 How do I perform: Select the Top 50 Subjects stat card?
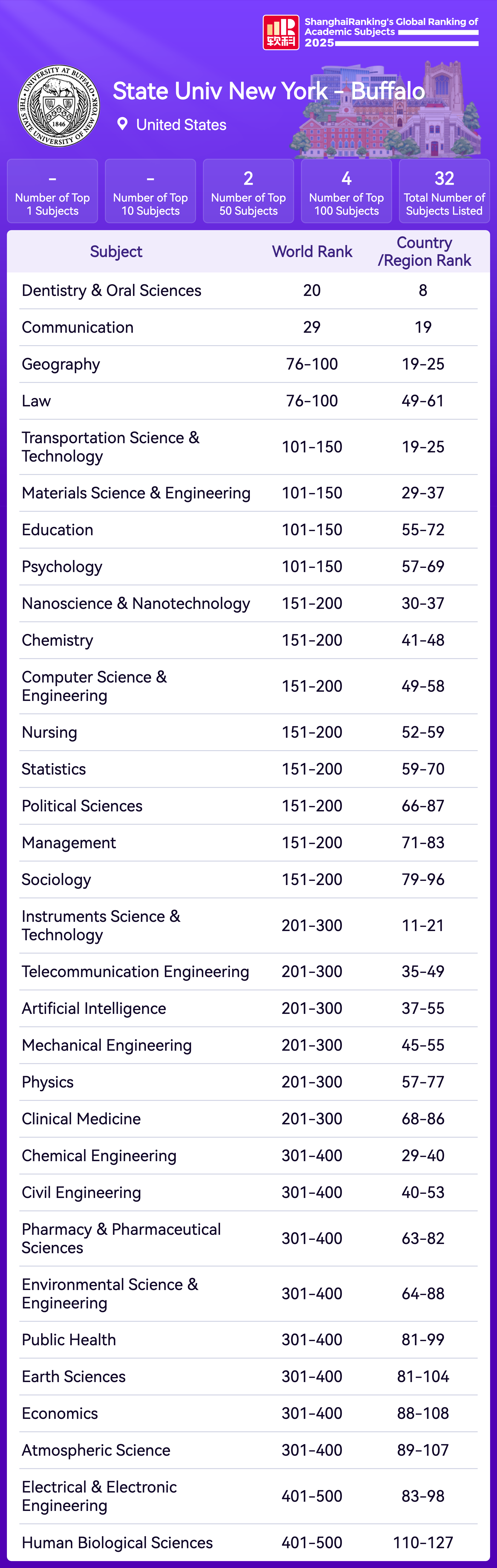248,191
